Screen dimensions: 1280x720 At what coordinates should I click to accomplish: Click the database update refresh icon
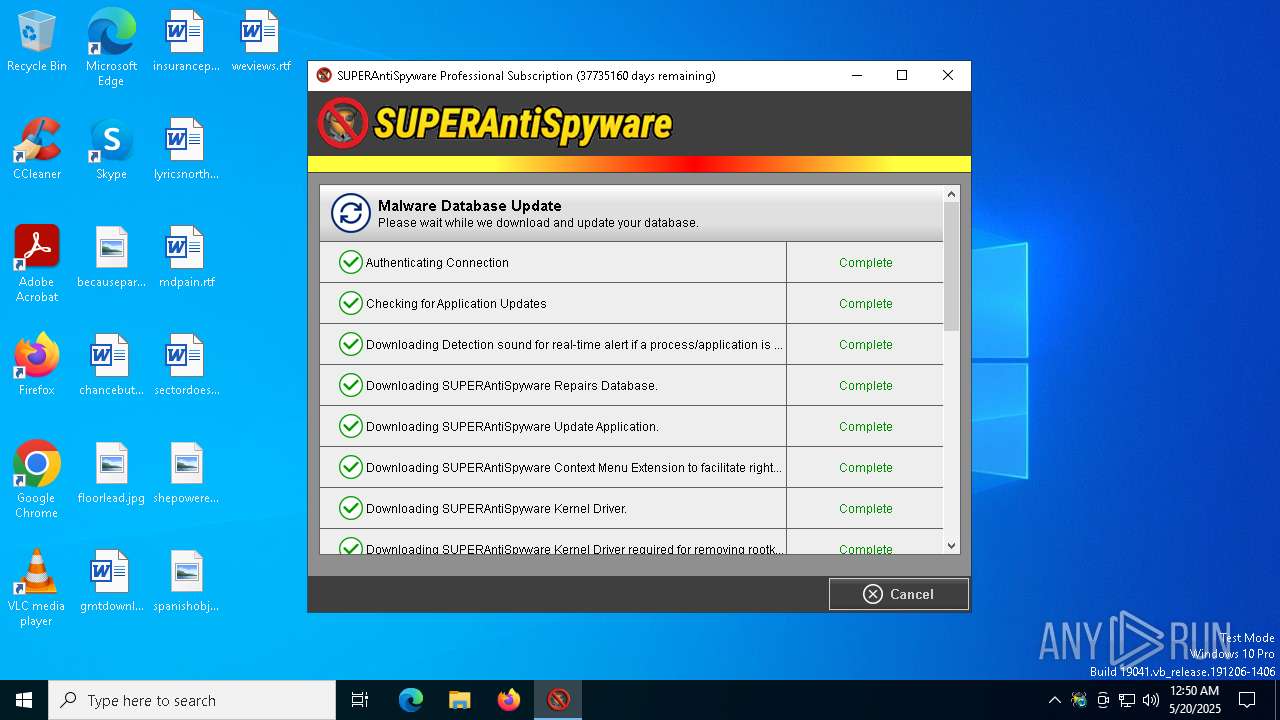351,213
